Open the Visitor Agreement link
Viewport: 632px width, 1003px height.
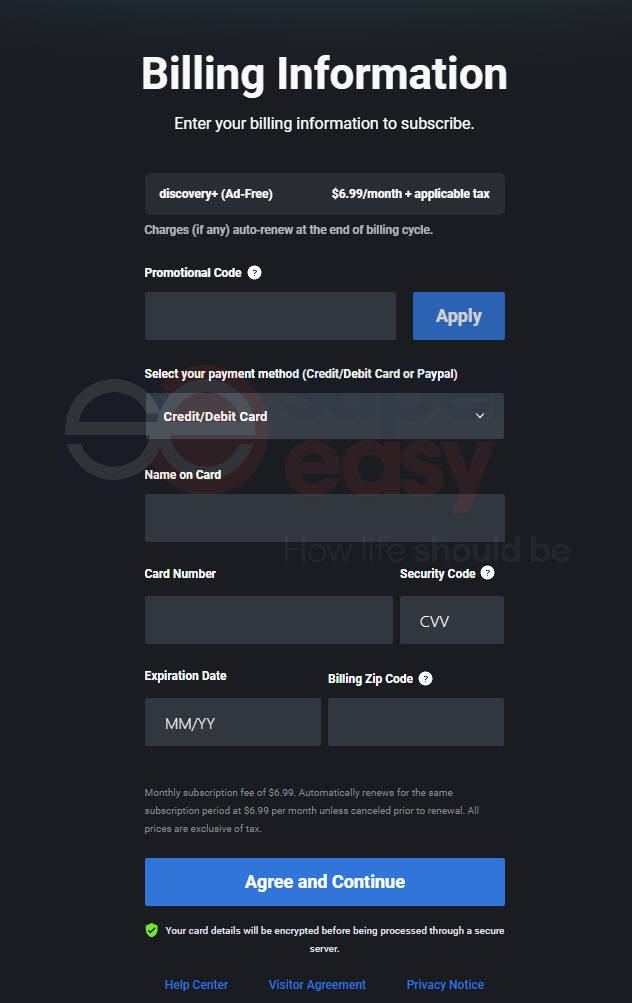coord(317,984)
